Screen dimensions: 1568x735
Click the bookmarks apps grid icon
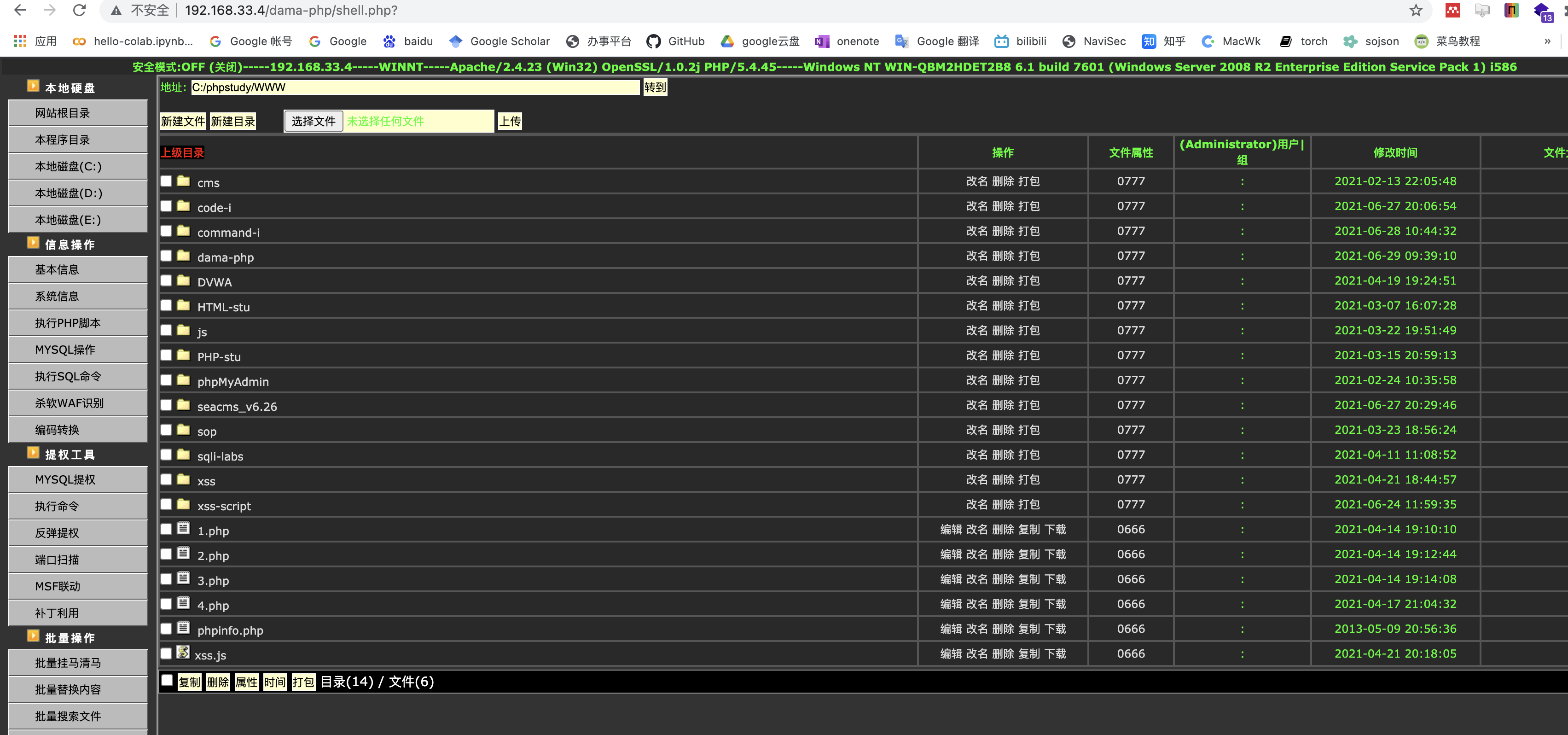(20, 41)
